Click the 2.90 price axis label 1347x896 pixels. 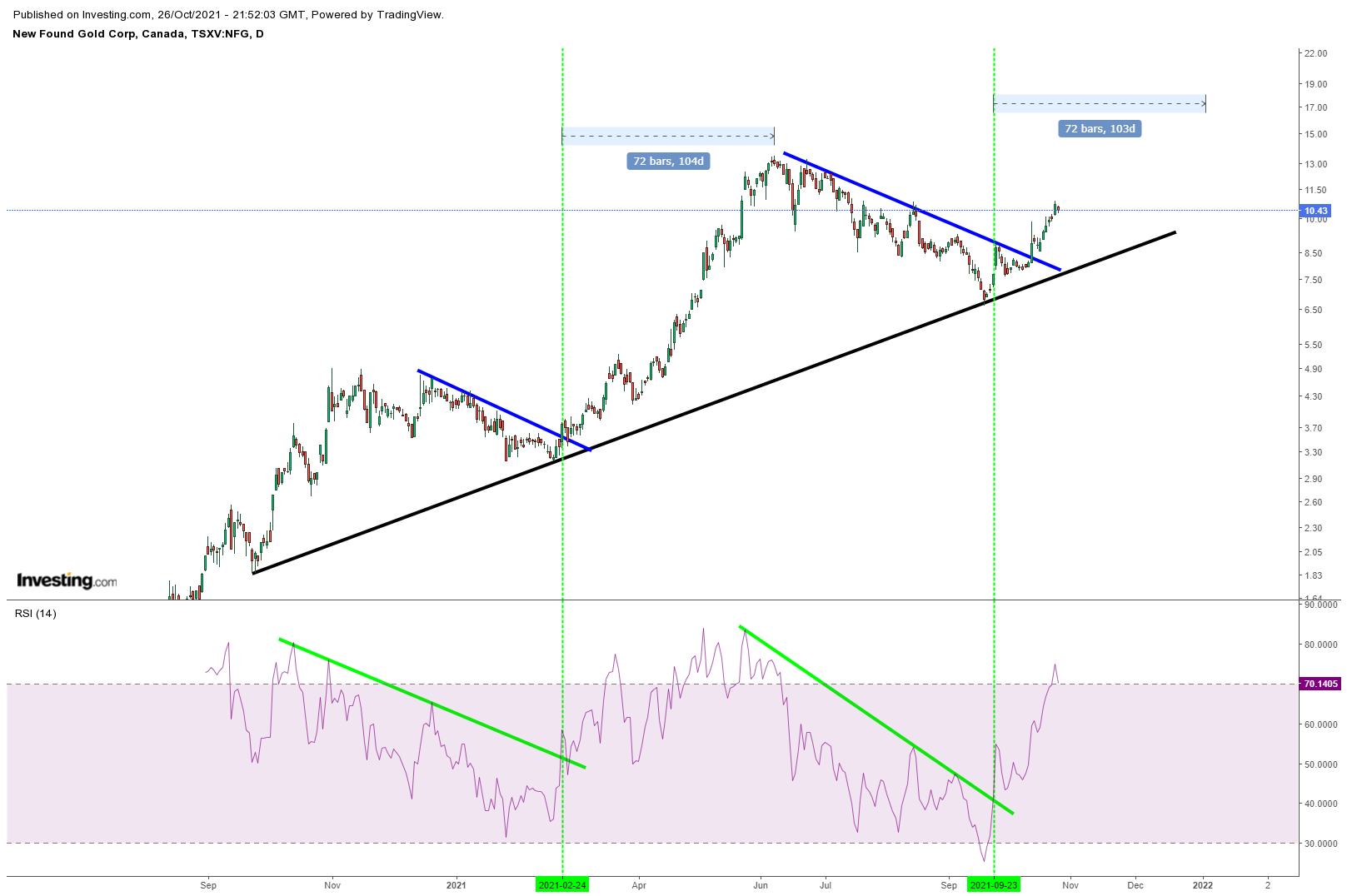click(x=1314, y=479)
